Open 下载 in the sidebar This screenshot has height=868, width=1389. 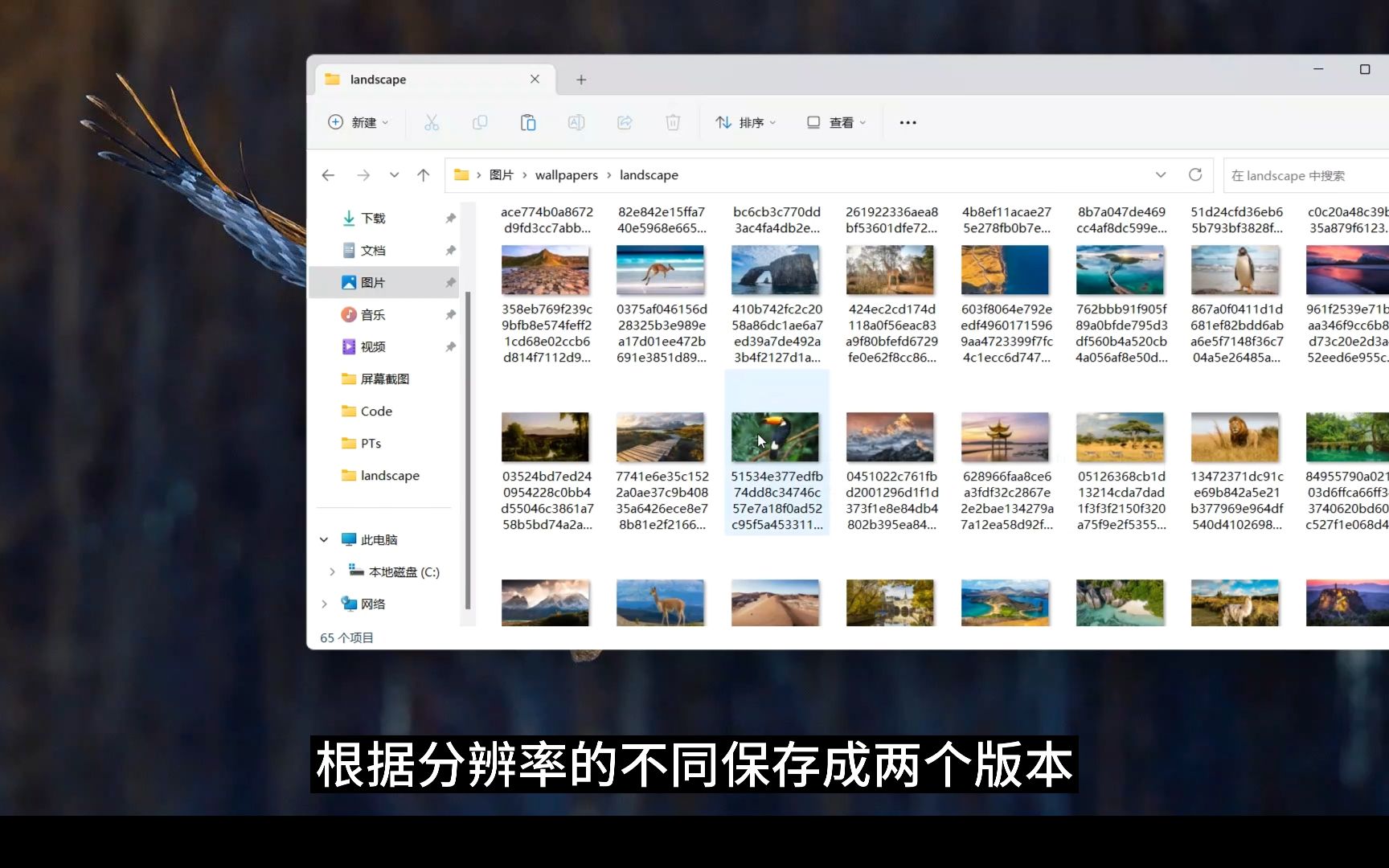(x=373, y=218)
